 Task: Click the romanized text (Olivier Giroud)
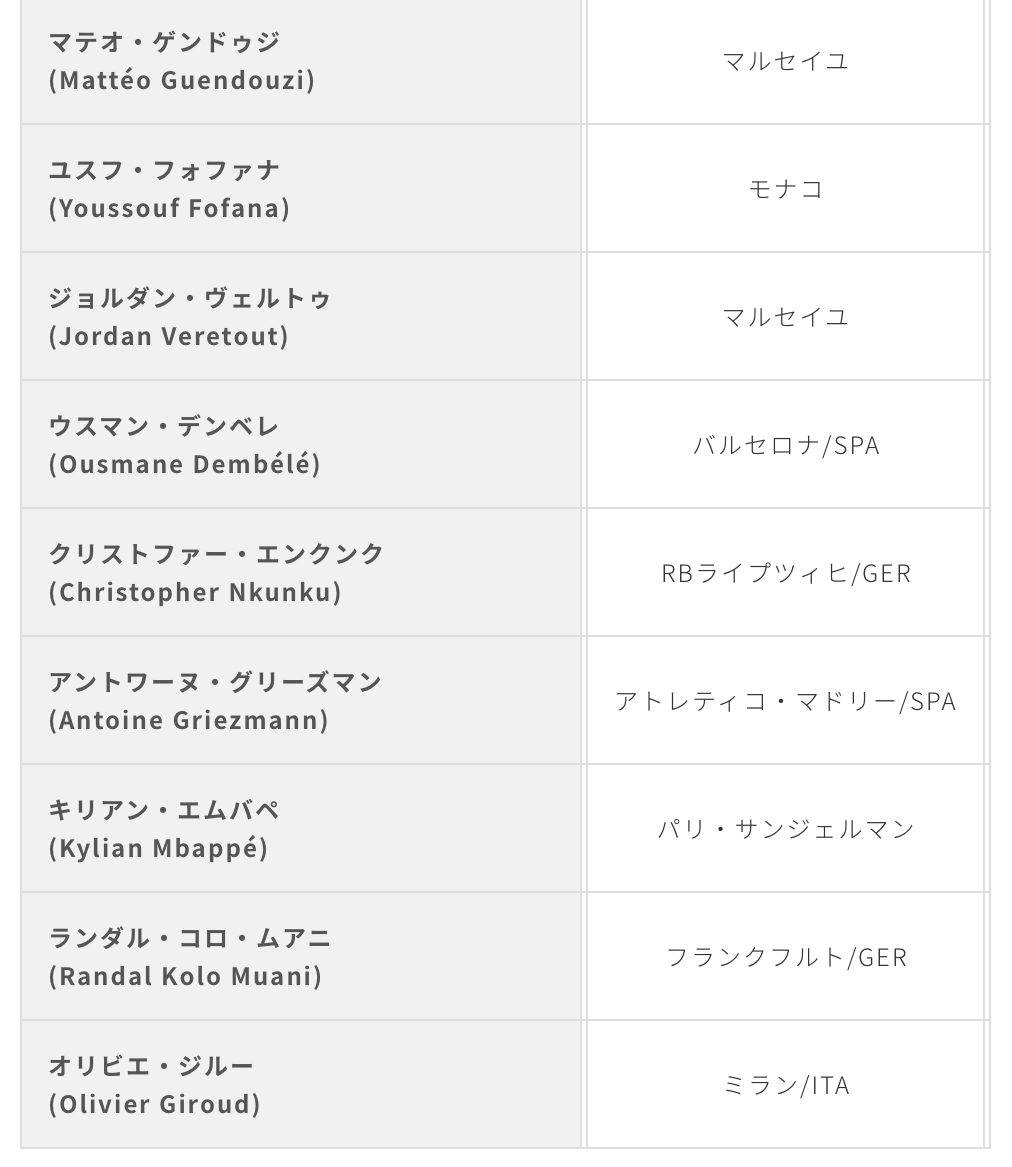pyautogui.click(x=154, y=1105)
